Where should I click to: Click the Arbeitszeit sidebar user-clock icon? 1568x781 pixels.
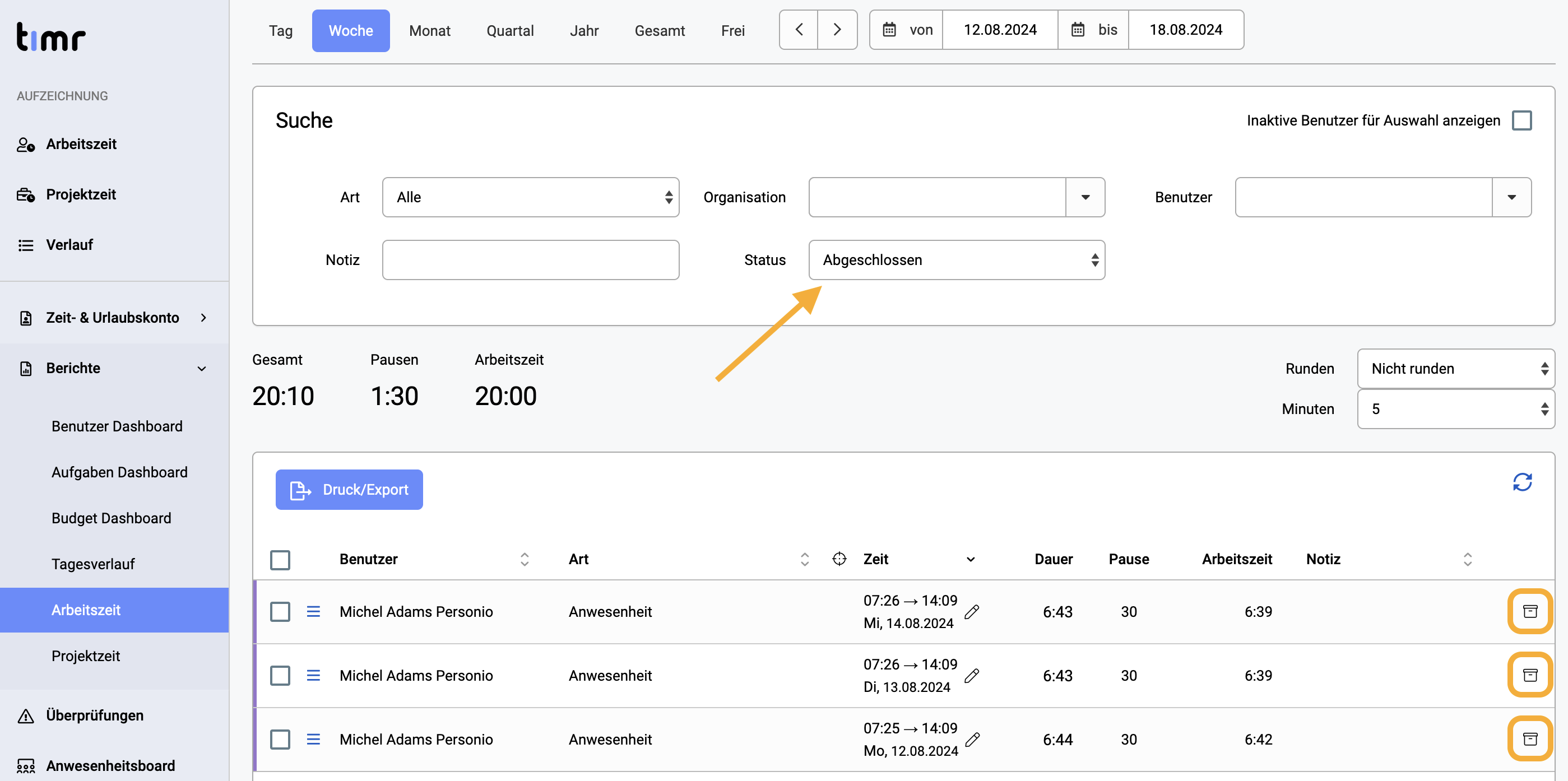pos(26,145)
